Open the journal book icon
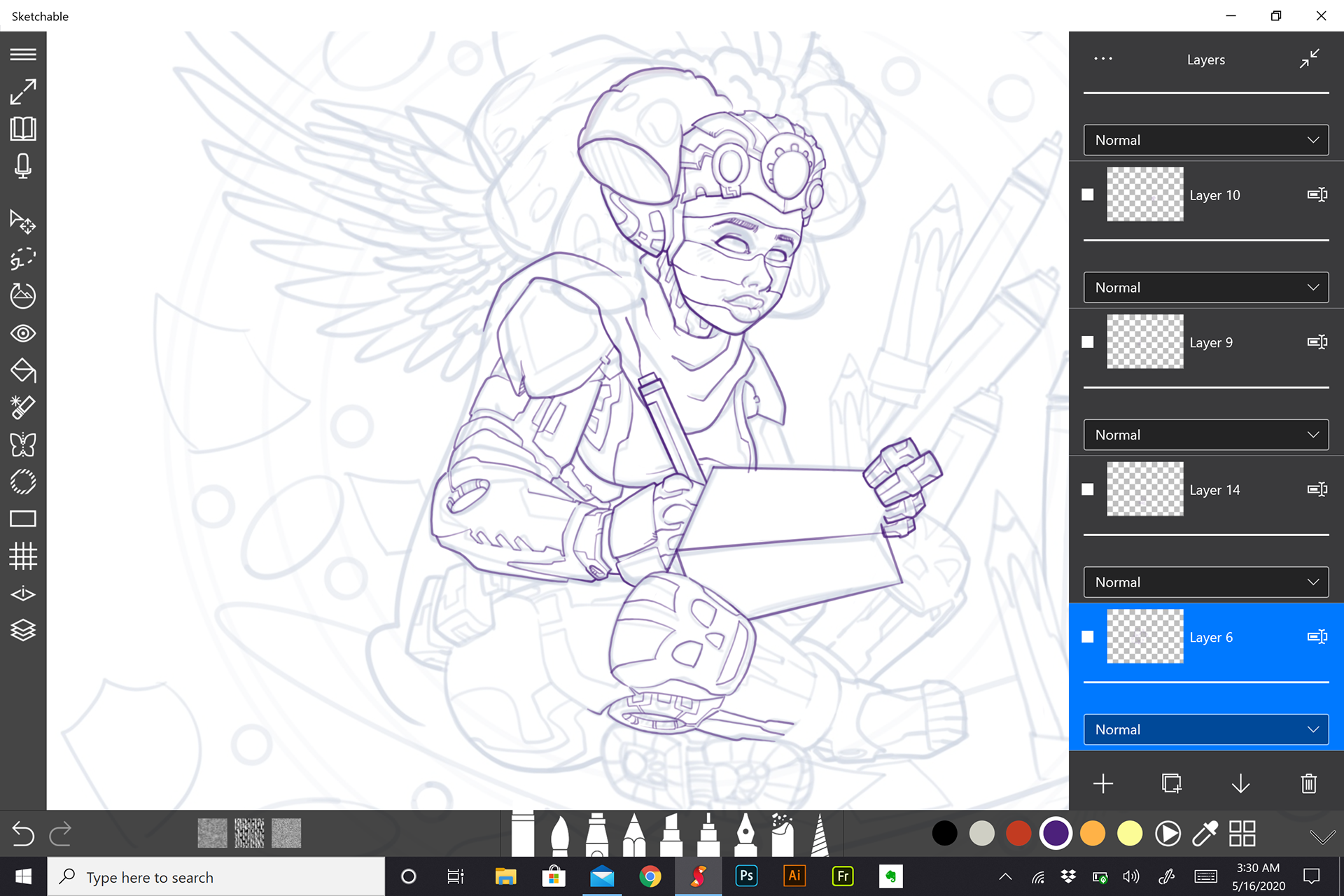The height and width of the screenshot is (896, 1344). [x=23, y=129]
